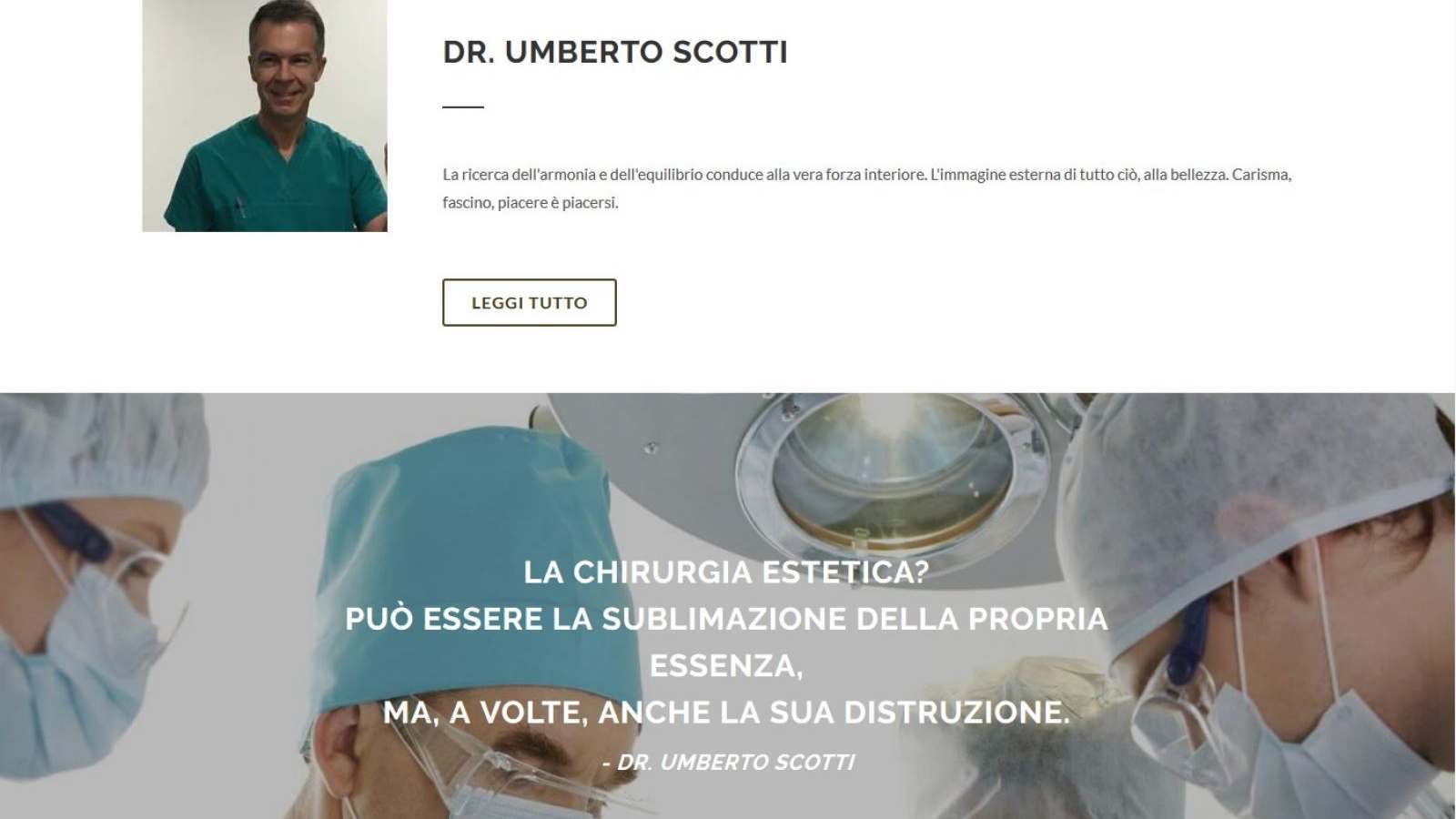This screenshot has width=1456, height=819.
Task: Open the Dr. Umberto Scotti portrait photo
Action: pyautogui.click(x=265, y=116)
